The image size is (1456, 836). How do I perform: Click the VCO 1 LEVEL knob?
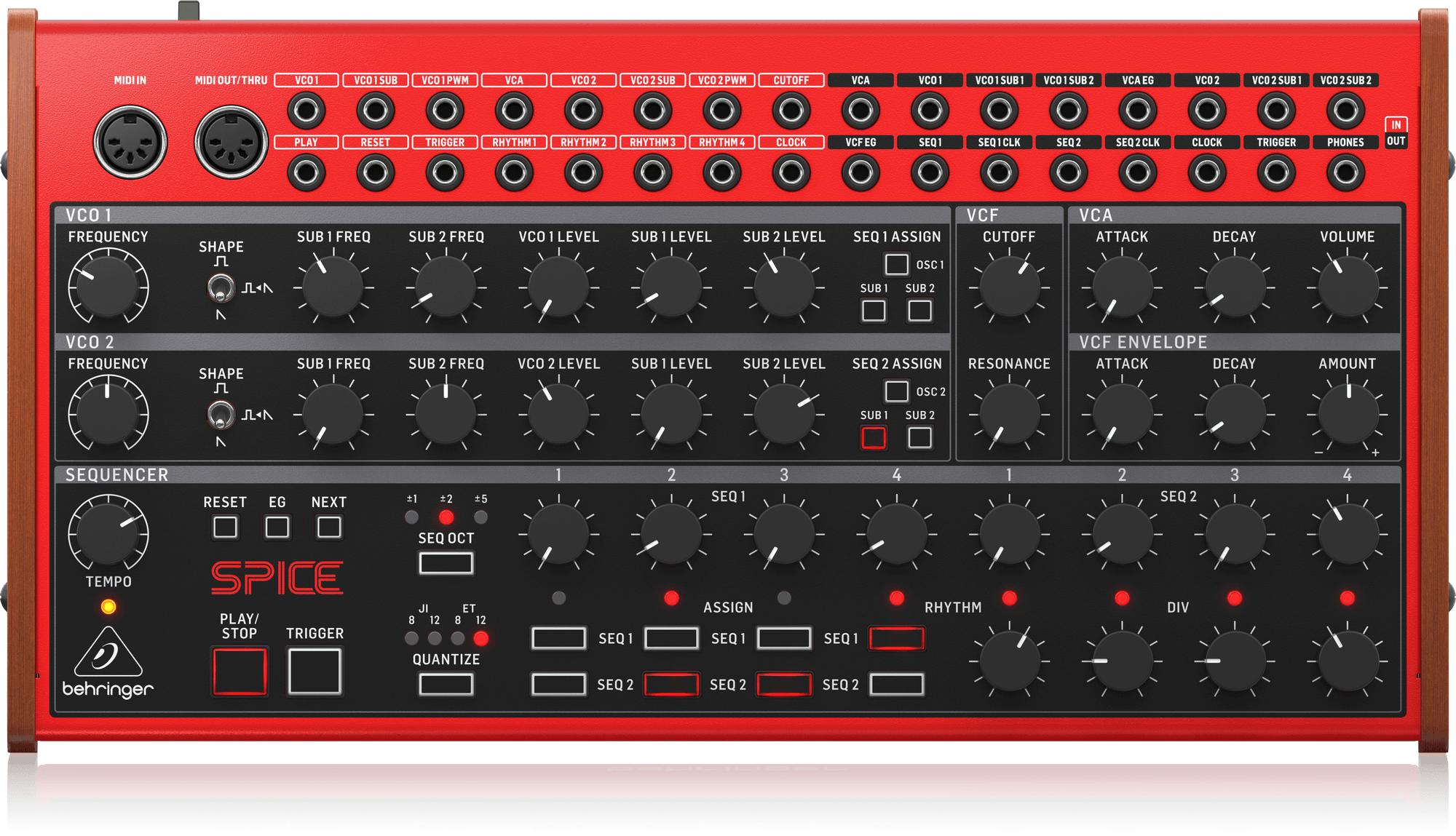558,288
